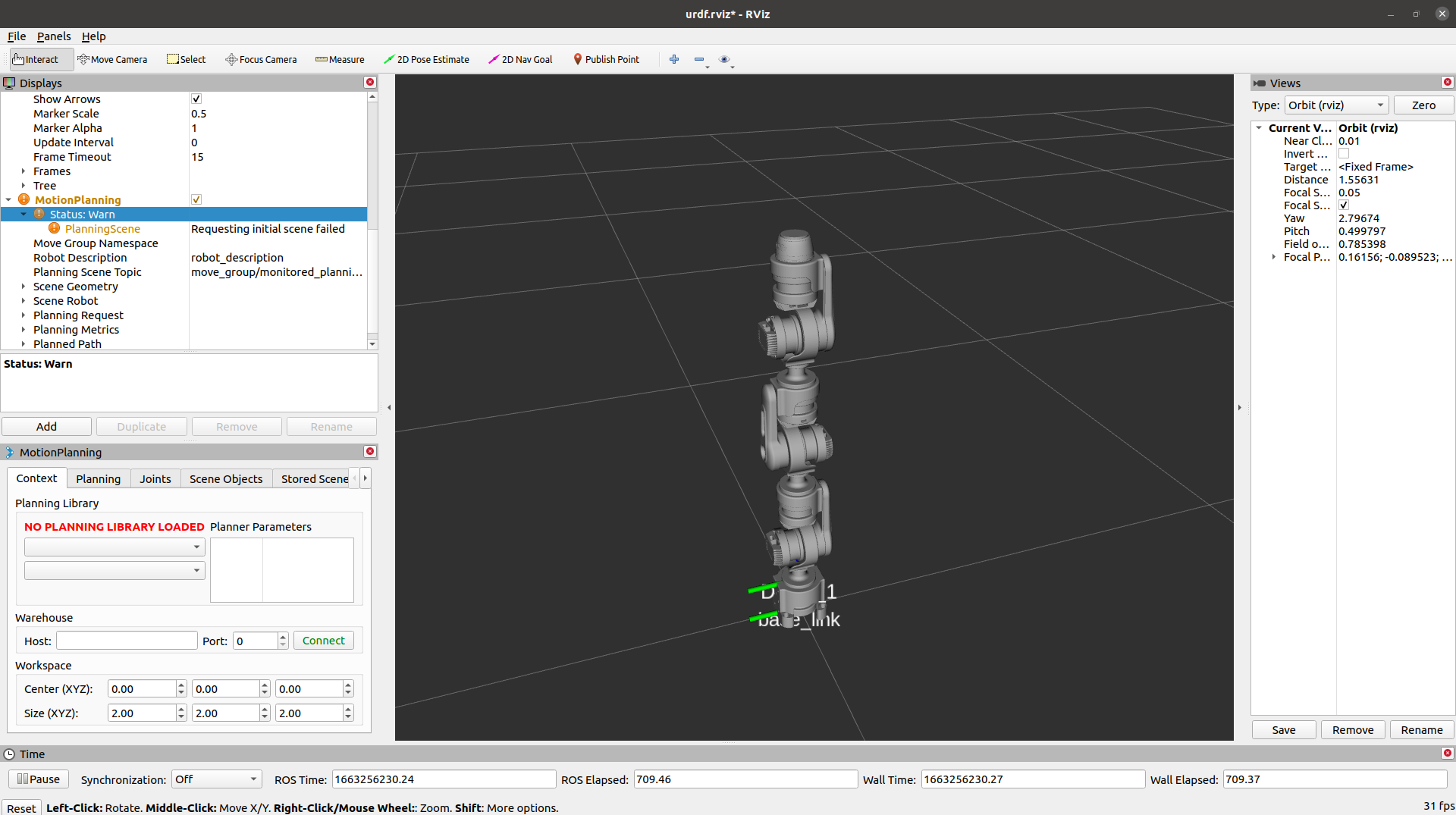
Task: Activate the 2D Nav Goal tool
Action: tap(520, 59)
